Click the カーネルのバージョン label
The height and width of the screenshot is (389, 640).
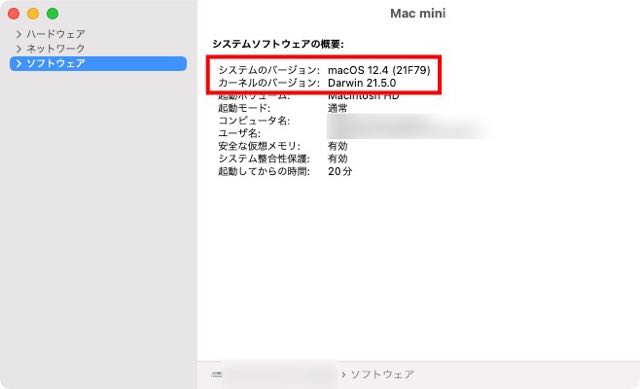click(269, 83)
